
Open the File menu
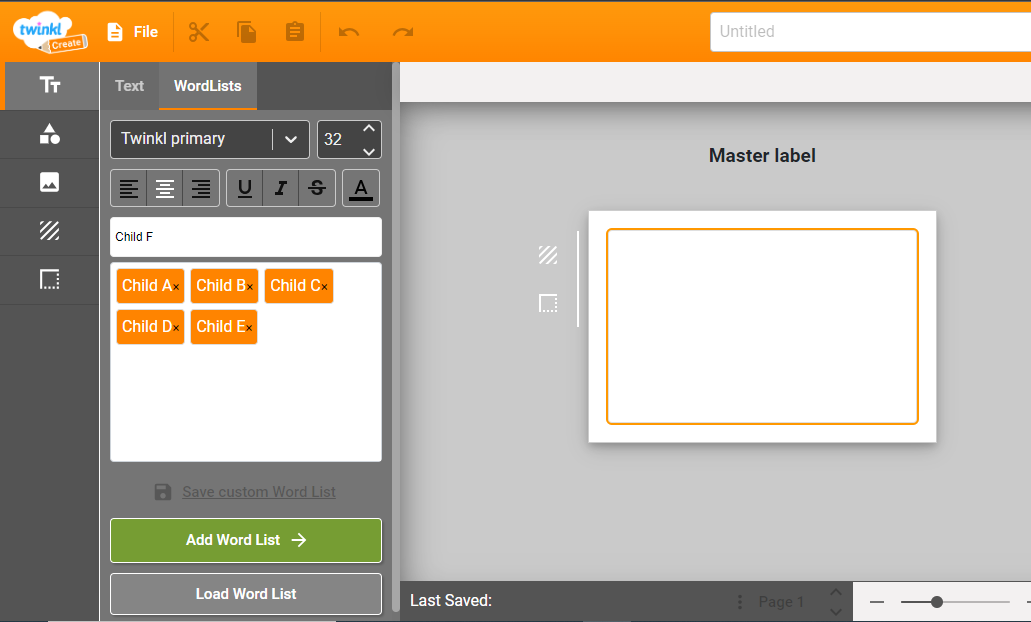(132, 32)
